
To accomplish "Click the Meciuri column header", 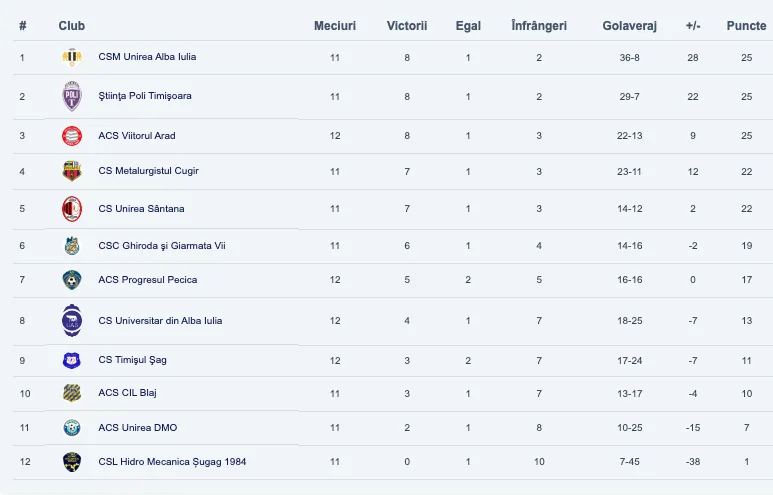I will 335,25.
